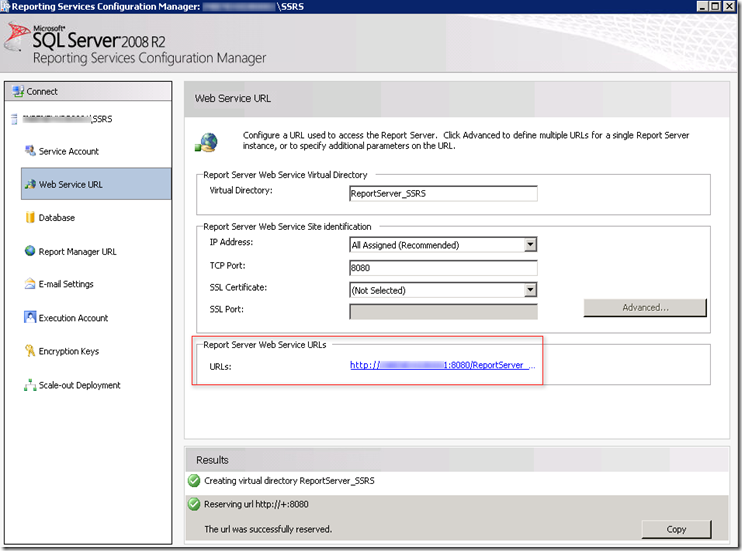Screen dimensions: 742x551
Task: Select the Reserving url result row
Action: 400,504
